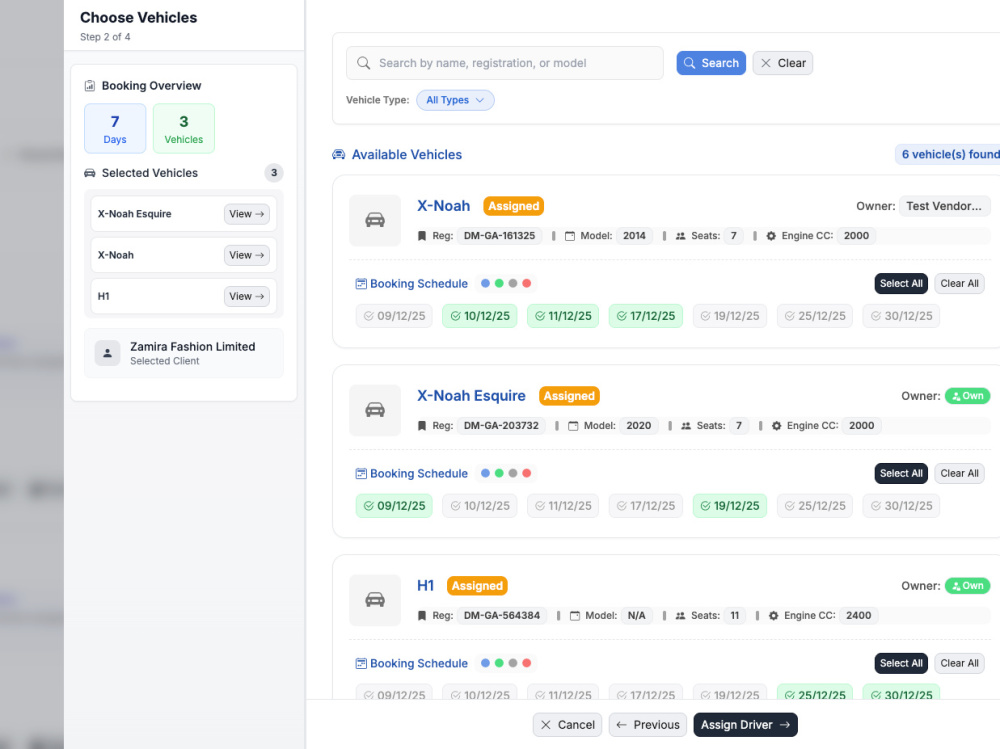Screen dimensions: 1000x749
Task: Click the bookmark icon beside Reg DM-GA-203732
Action: 422,426
